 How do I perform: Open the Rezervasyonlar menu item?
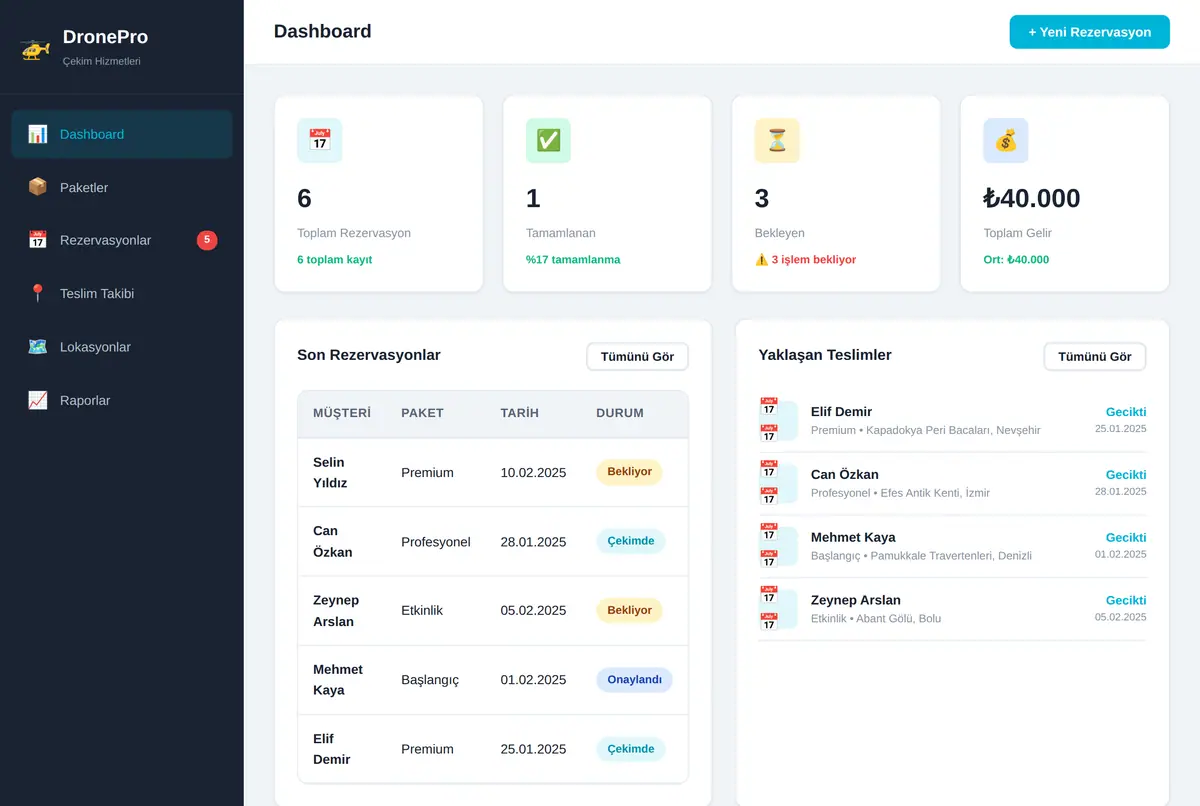click(x=122, y=240)
